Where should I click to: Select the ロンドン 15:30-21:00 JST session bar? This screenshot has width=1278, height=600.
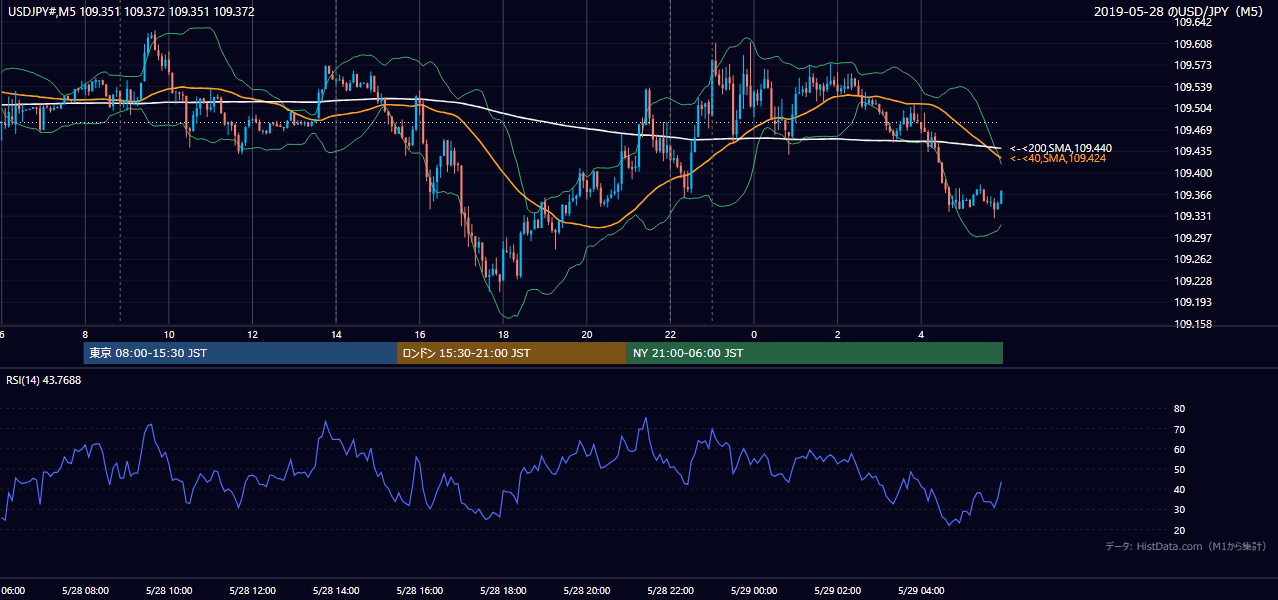[x=512, y=353]
